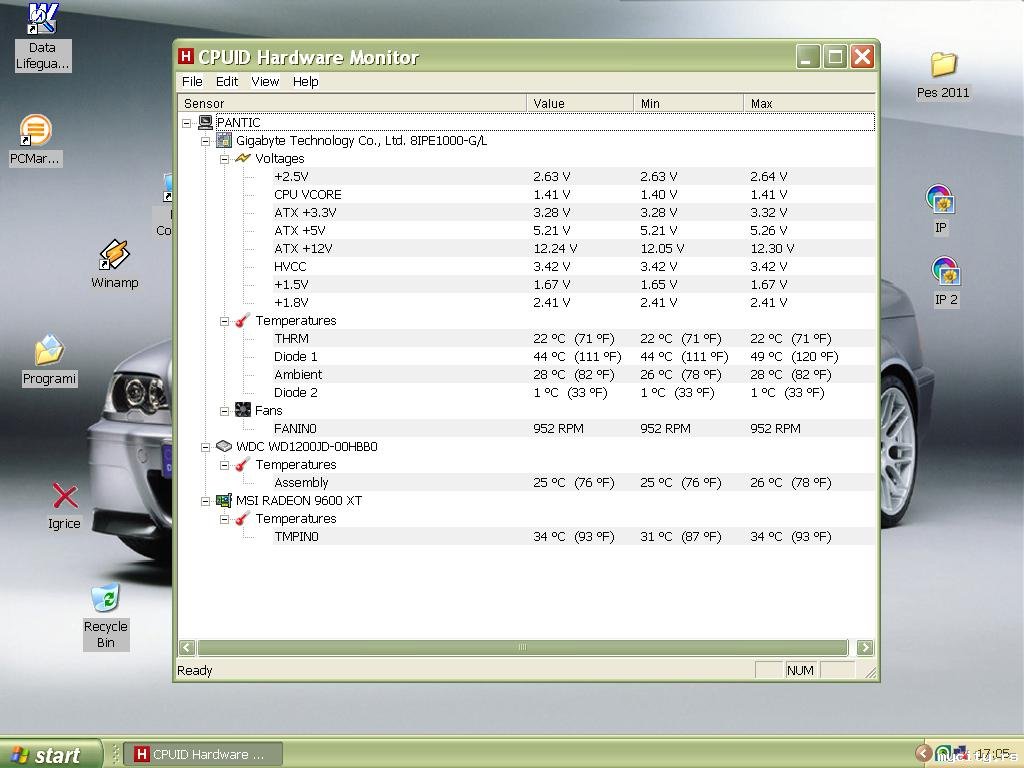Select the CPU VCORE sensor row
The height and width of the screenshot is (768, 1024).
click(308, 195)
